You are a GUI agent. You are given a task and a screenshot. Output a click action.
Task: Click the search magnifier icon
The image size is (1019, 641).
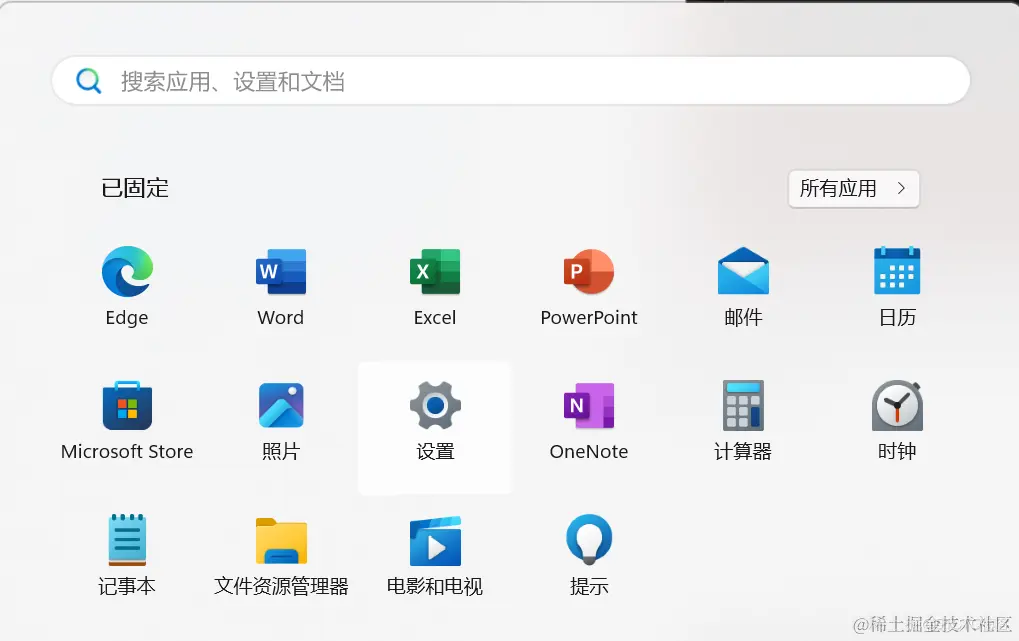point(88,81)
